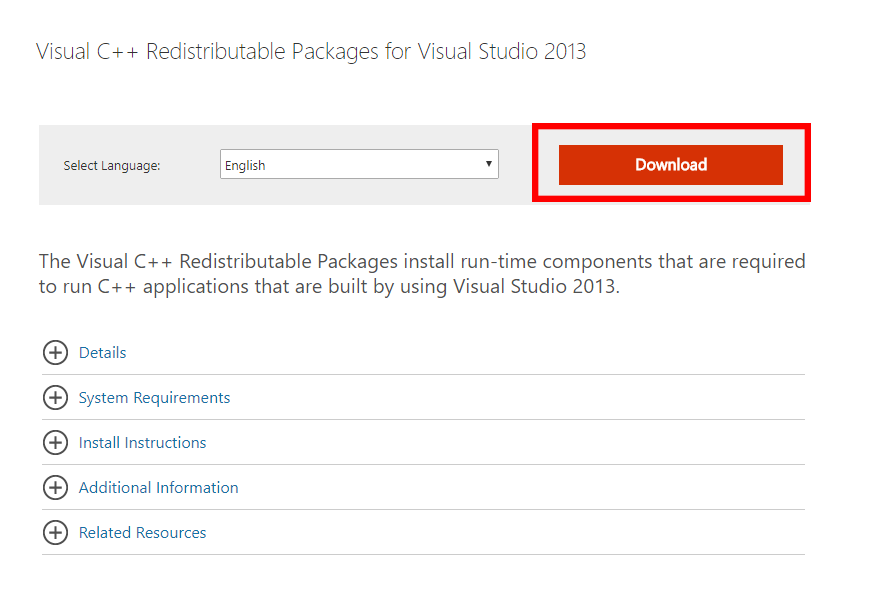Click the red highlight border around Download
Screen dimensions: 881x604
(671, 128)
